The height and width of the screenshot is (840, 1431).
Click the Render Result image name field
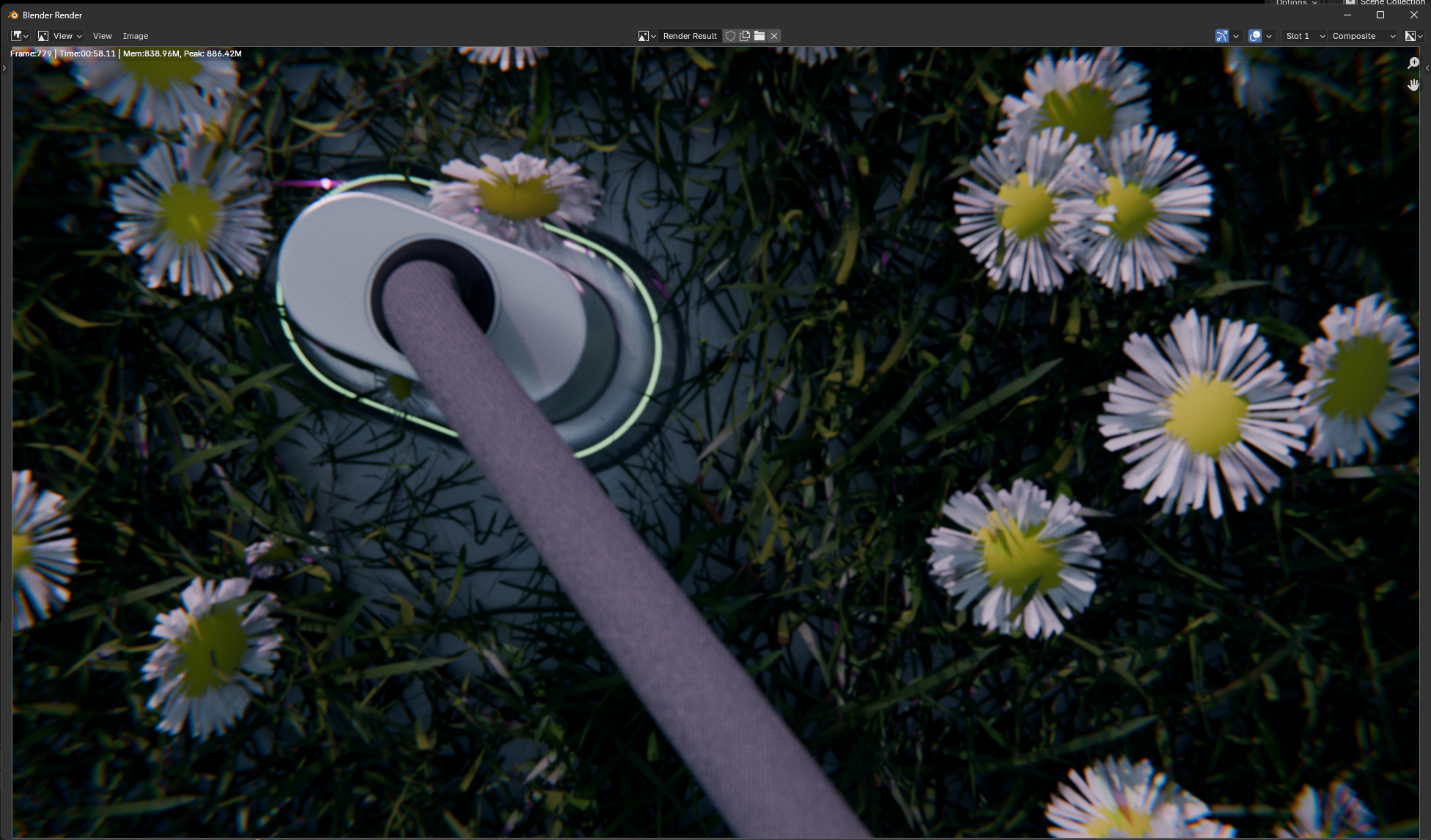tap(690, 36)
